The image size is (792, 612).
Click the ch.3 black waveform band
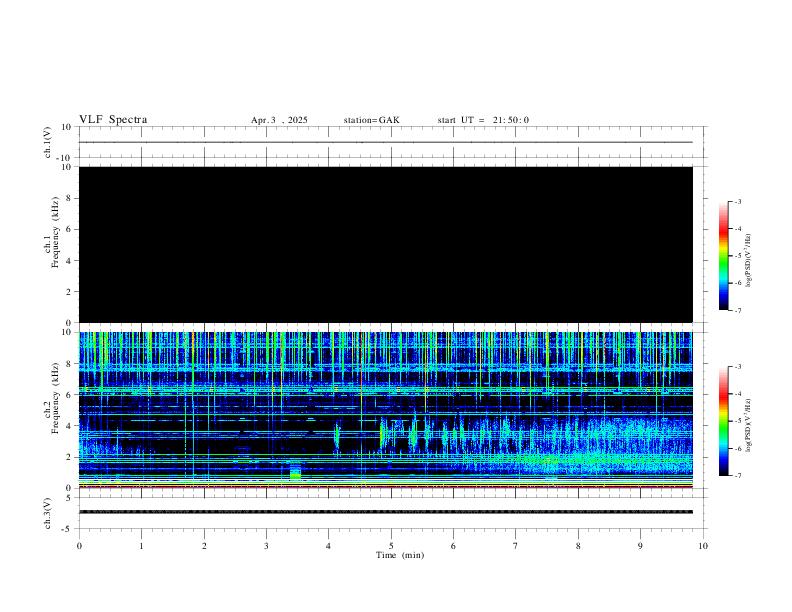pos(385,512)
